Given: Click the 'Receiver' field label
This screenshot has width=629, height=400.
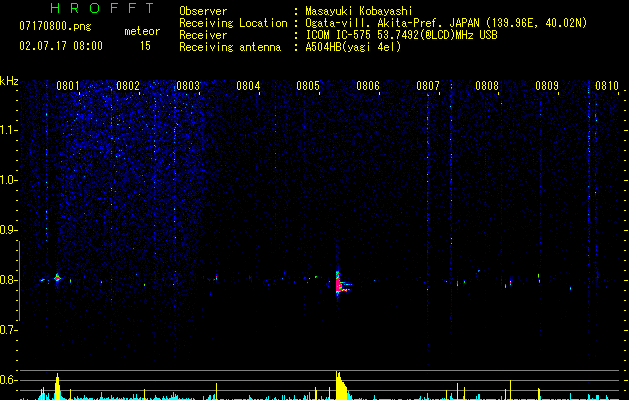Looking at the screenshot, I should (x=203, y=35).
